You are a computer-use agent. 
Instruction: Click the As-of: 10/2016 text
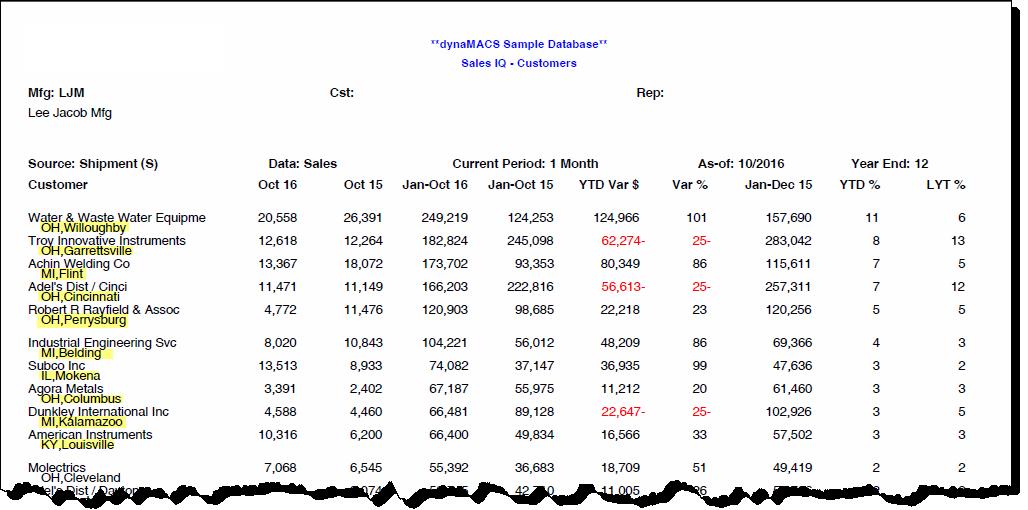coord(741,164)
